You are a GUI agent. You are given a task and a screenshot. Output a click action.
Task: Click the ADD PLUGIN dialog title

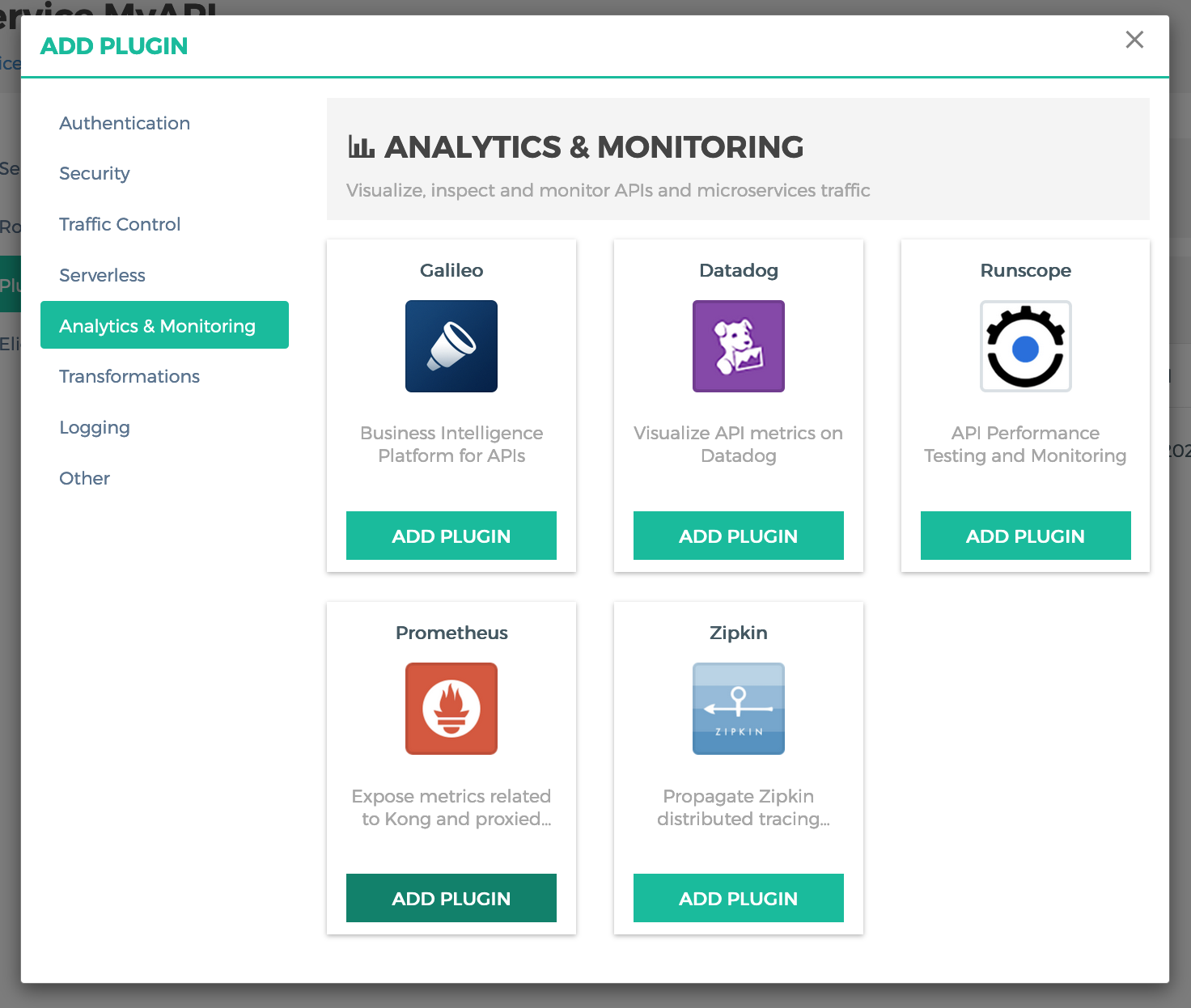point(114,46)
